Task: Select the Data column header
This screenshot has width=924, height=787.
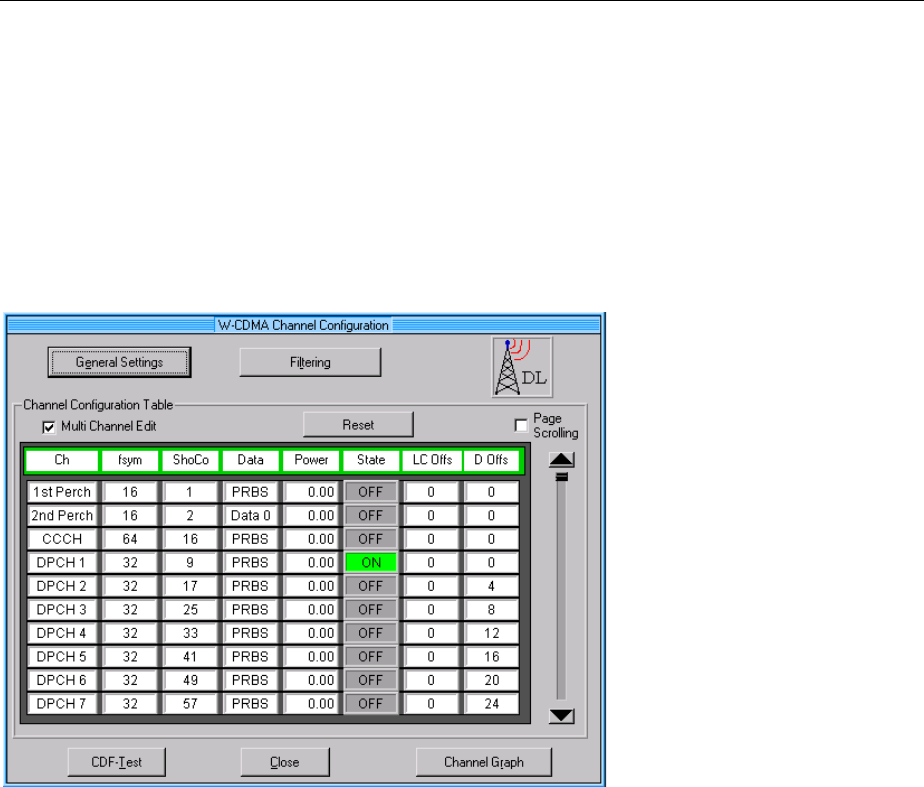Action: tap(250, 460)
